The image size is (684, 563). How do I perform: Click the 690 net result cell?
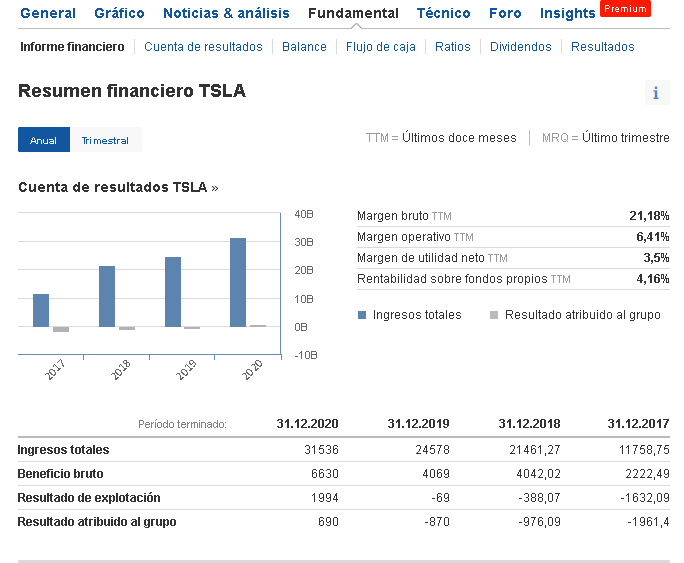tap(328, 522)
